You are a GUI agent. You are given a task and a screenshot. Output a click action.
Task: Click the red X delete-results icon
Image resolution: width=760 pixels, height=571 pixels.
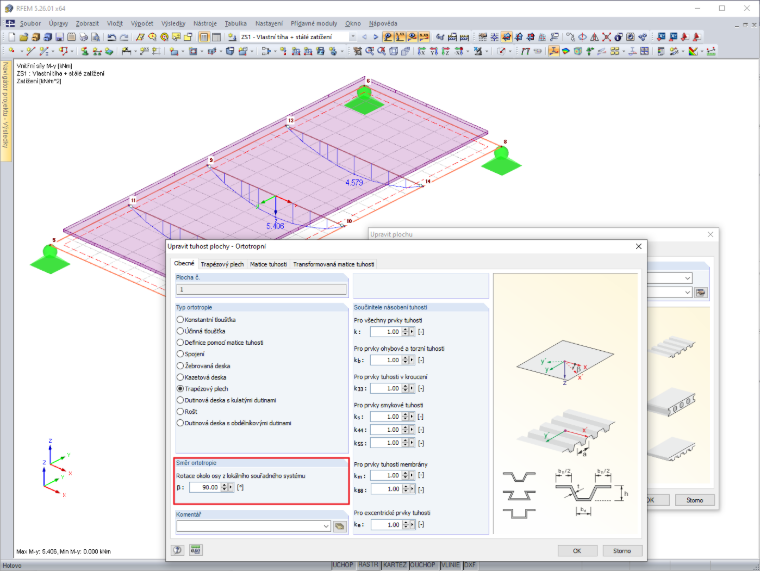[606, 37]
